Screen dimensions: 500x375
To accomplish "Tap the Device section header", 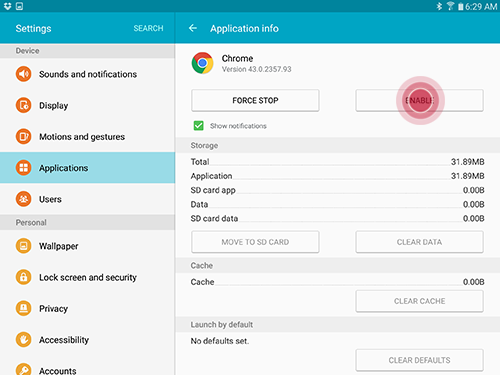I will (87, 51).
